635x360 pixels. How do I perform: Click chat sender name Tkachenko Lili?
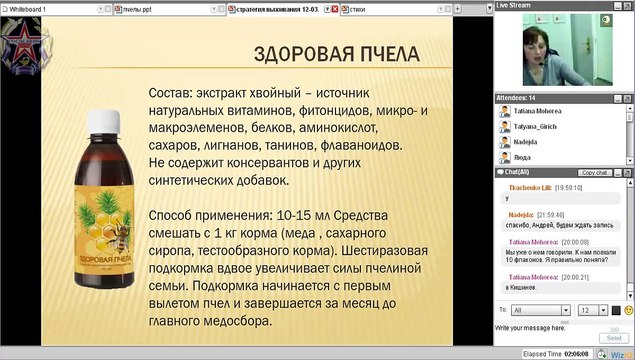click(531, 188)
